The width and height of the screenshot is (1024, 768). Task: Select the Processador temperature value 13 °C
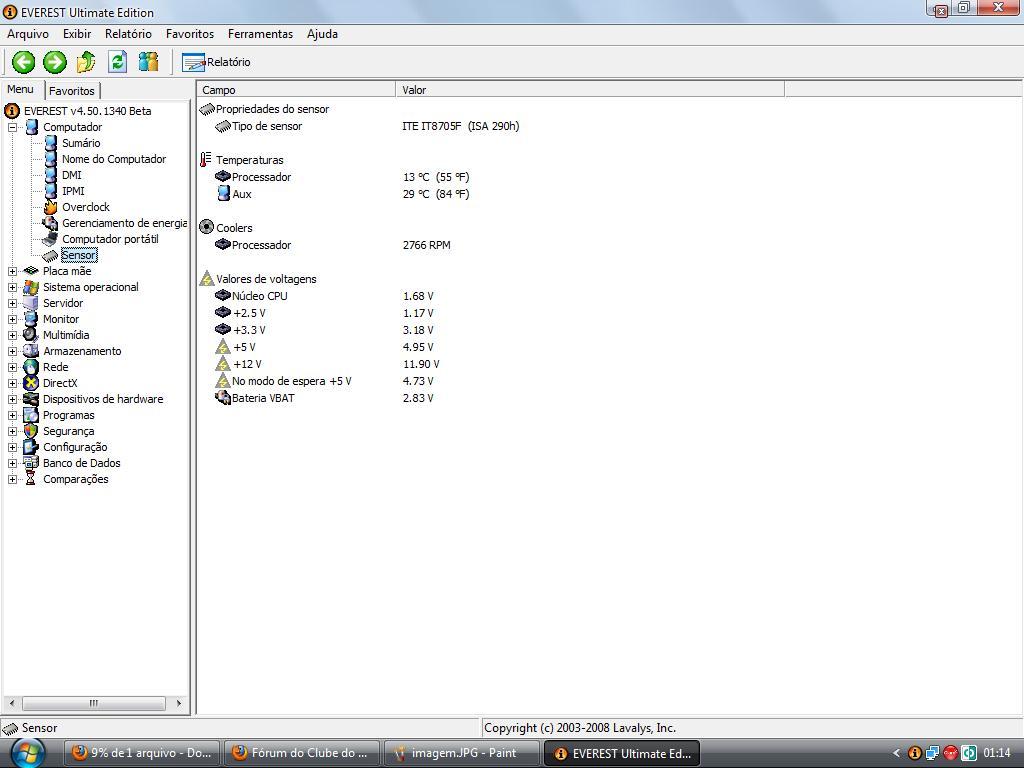click(436, 177)
